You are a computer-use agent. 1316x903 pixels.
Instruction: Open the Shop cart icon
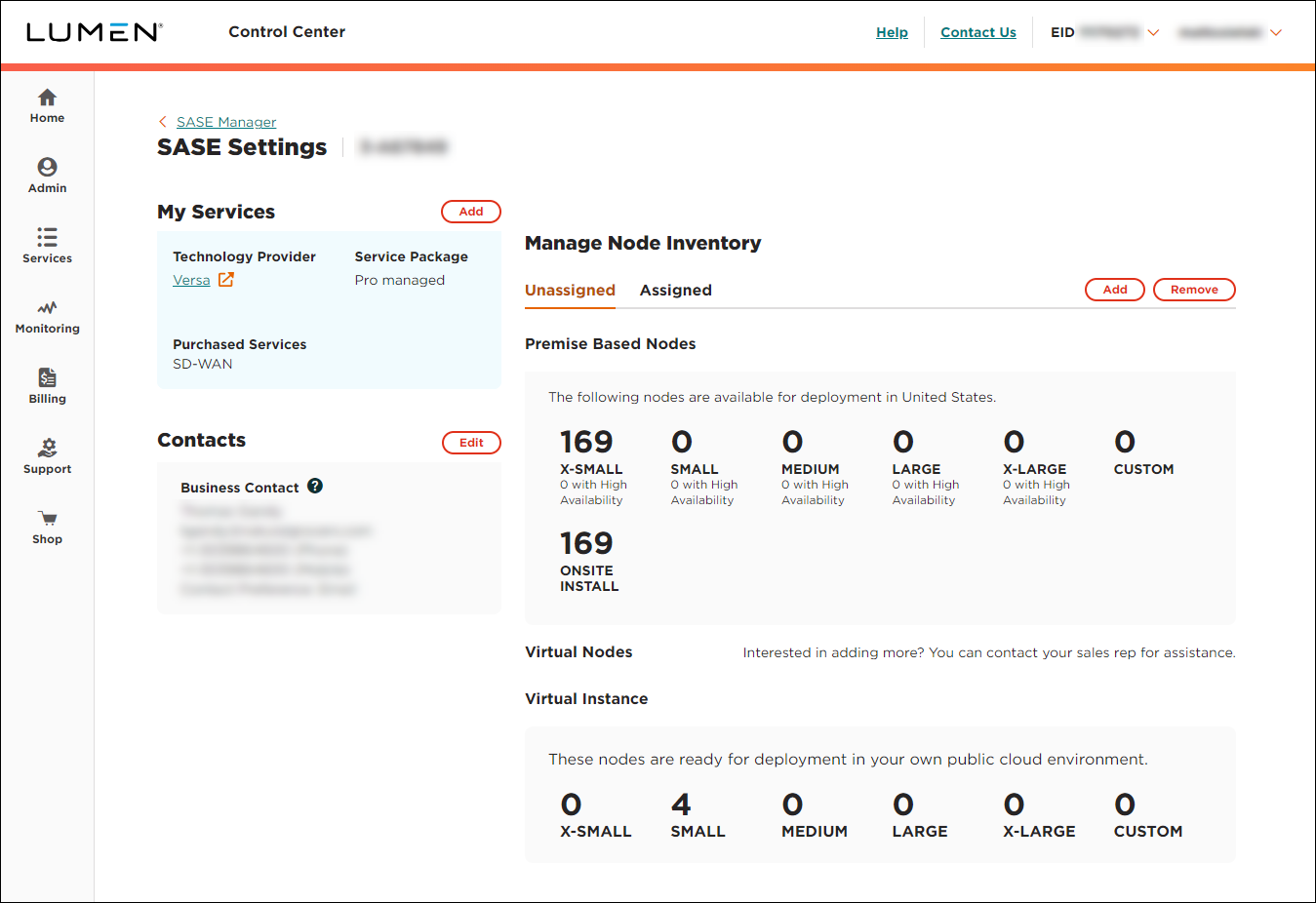point(47,525)
